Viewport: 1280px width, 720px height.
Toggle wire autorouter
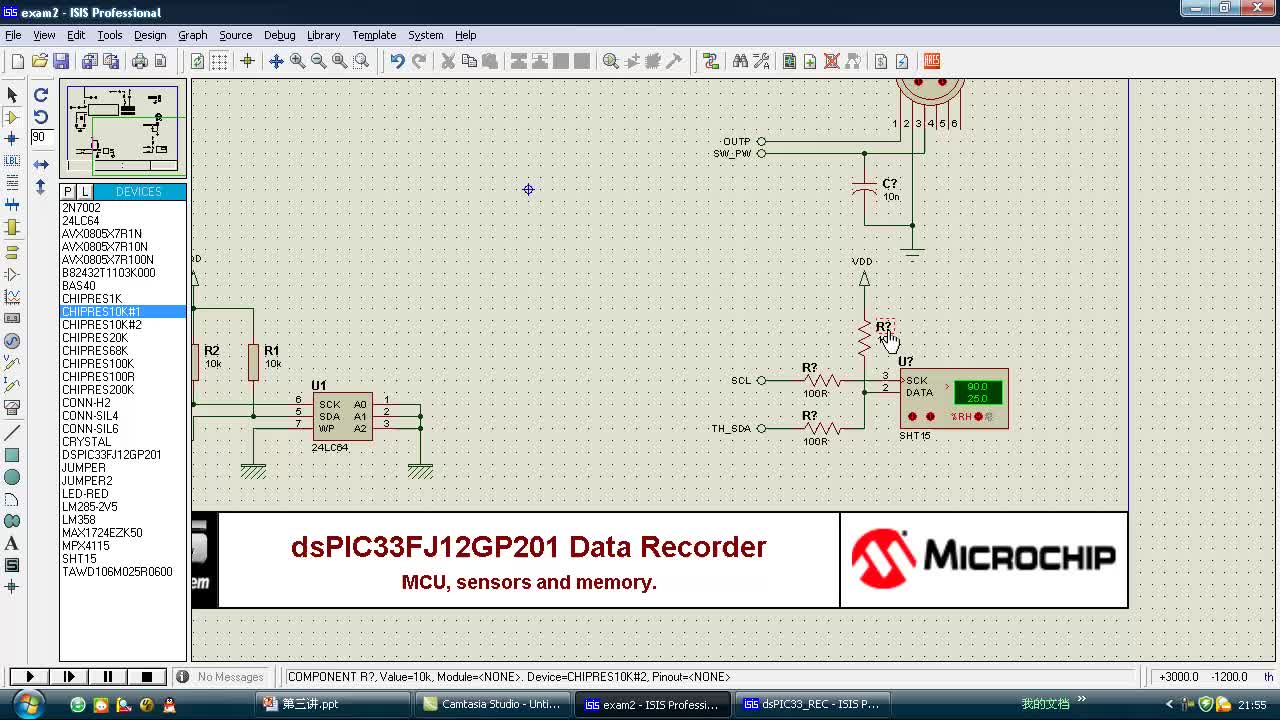pyautogui.click(x=711, y=61)
